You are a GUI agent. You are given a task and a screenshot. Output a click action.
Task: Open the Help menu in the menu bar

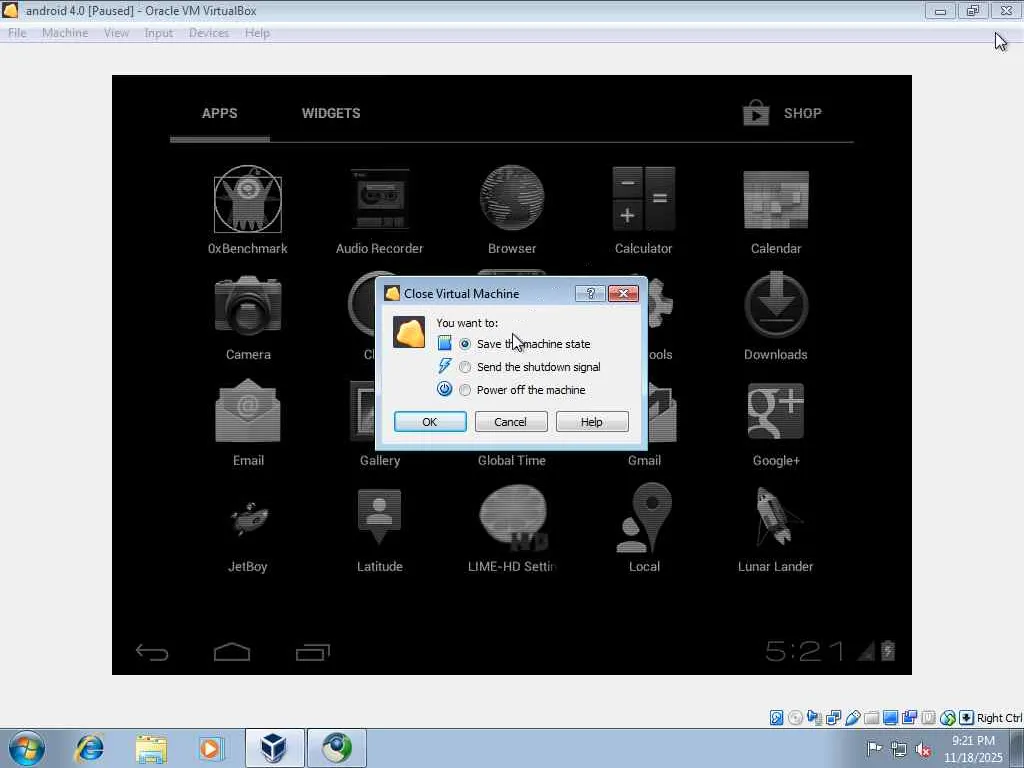pos(257,33)
